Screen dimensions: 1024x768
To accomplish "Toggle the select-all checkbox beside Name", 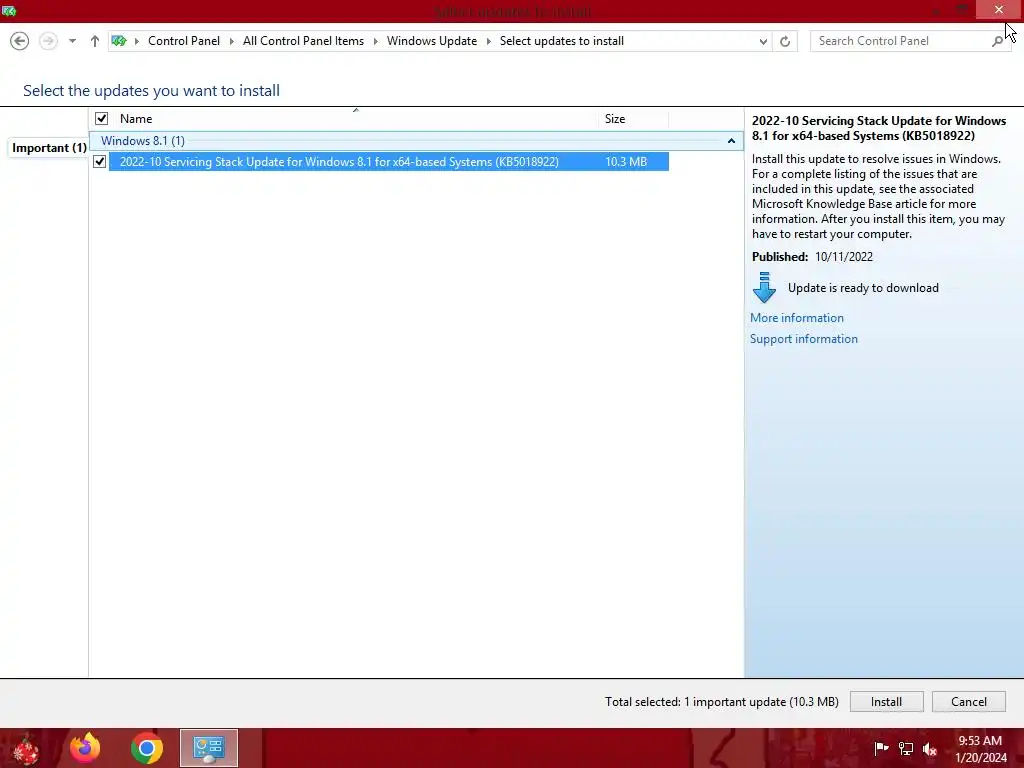I will pos(101,118).
